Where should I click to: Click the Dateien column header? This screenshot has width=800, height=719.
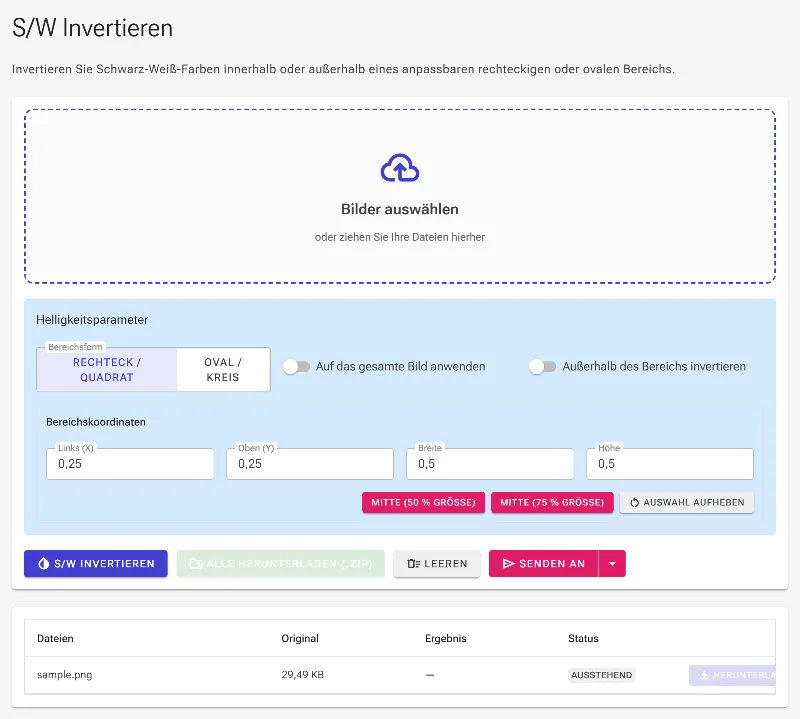[x=55, y=638]
